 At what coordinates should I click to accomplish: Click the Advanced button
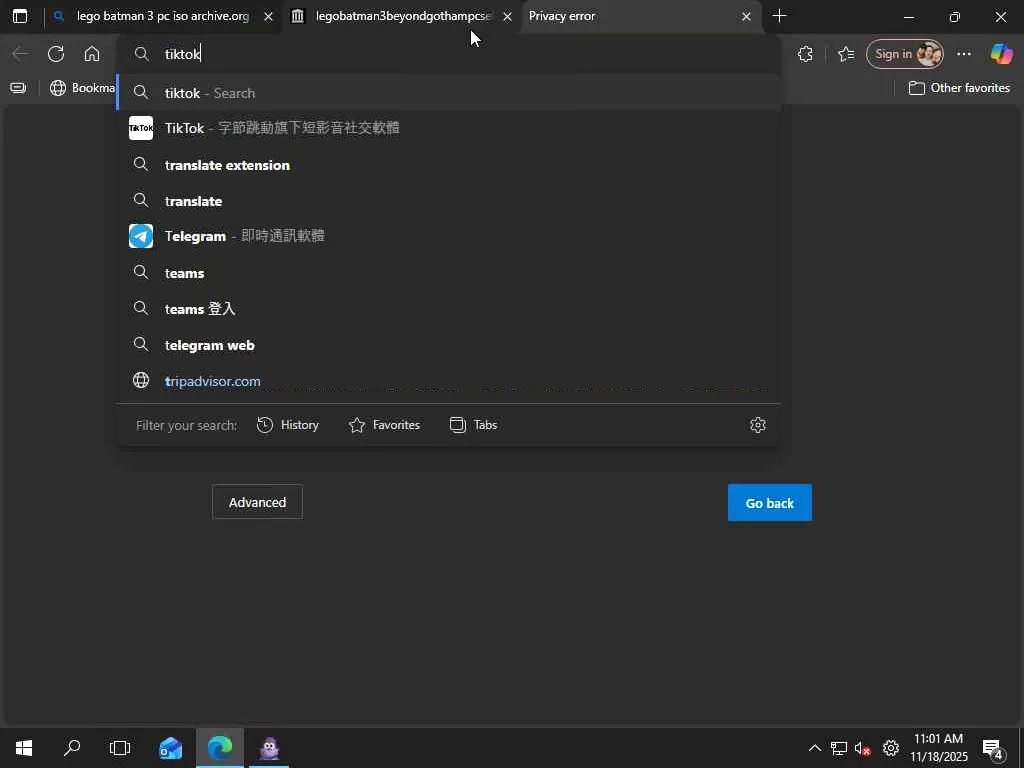pos(257,502)
